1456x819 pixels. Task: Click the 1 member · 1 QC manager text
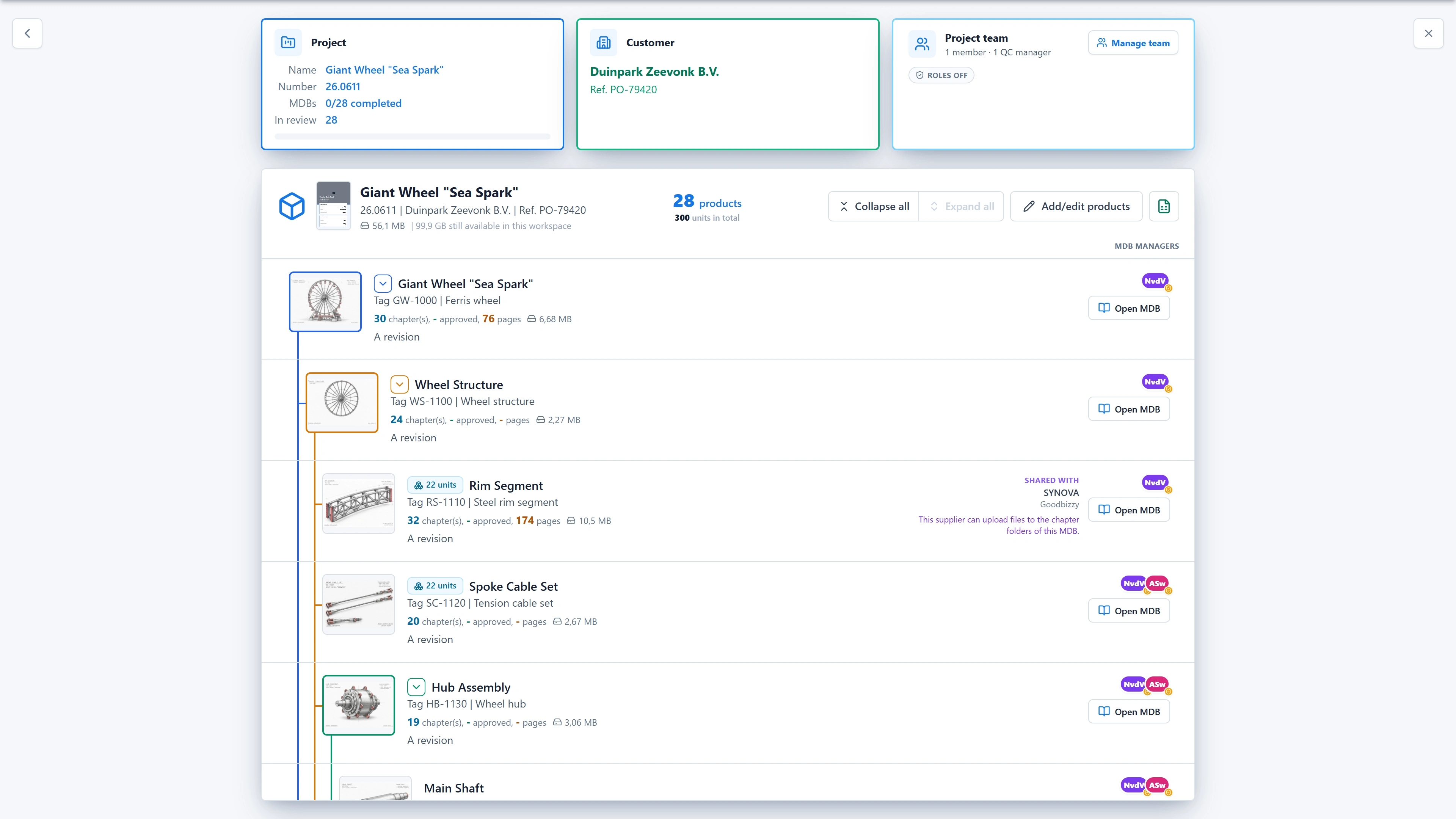point(998,53)
